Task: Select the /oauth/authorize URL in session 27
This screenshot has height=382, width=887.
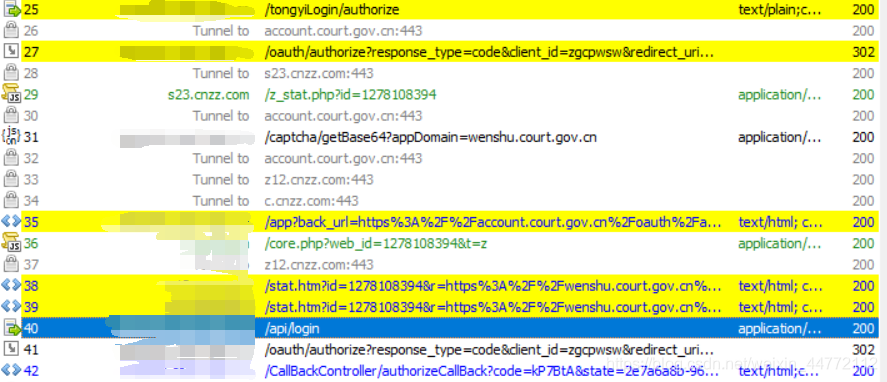Action: click(x=489, y=52)
